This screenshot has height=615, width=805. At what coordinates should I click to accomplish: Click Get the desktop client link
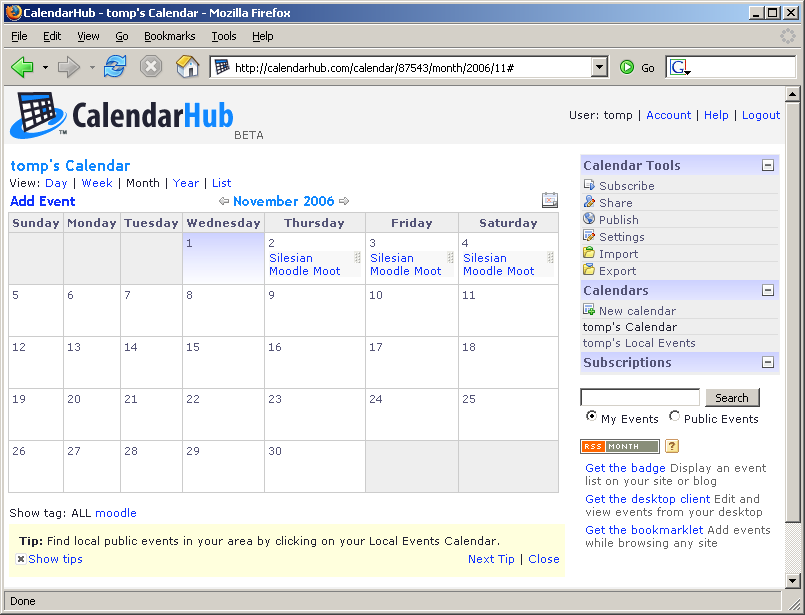click(648, 499)
